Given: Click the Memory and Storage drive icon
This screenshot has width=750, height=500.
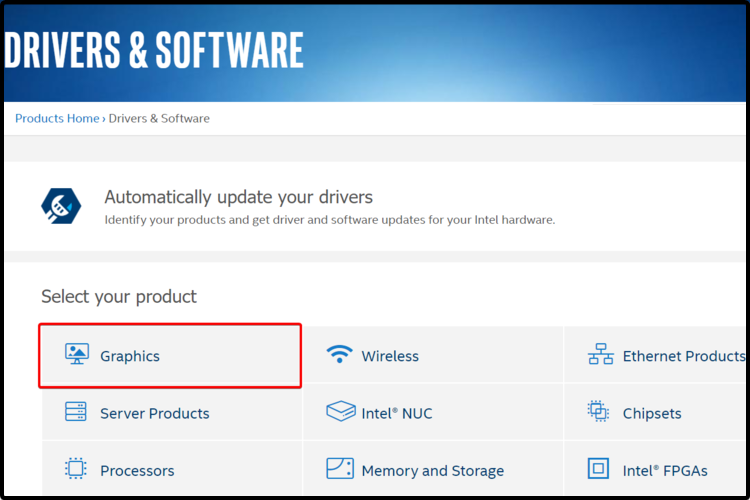Looking at the screenshot, I should (340, 468).
